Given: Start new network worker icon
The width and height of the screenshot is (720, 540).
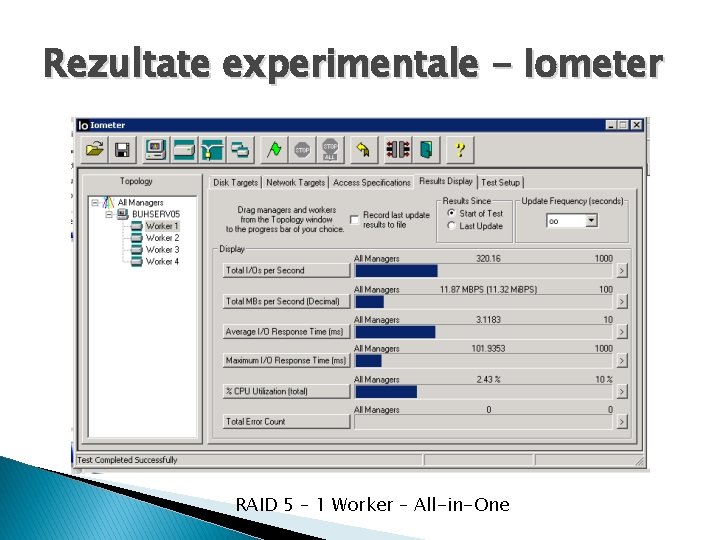Looking at the screenshot, I should [x=212, y=150].
